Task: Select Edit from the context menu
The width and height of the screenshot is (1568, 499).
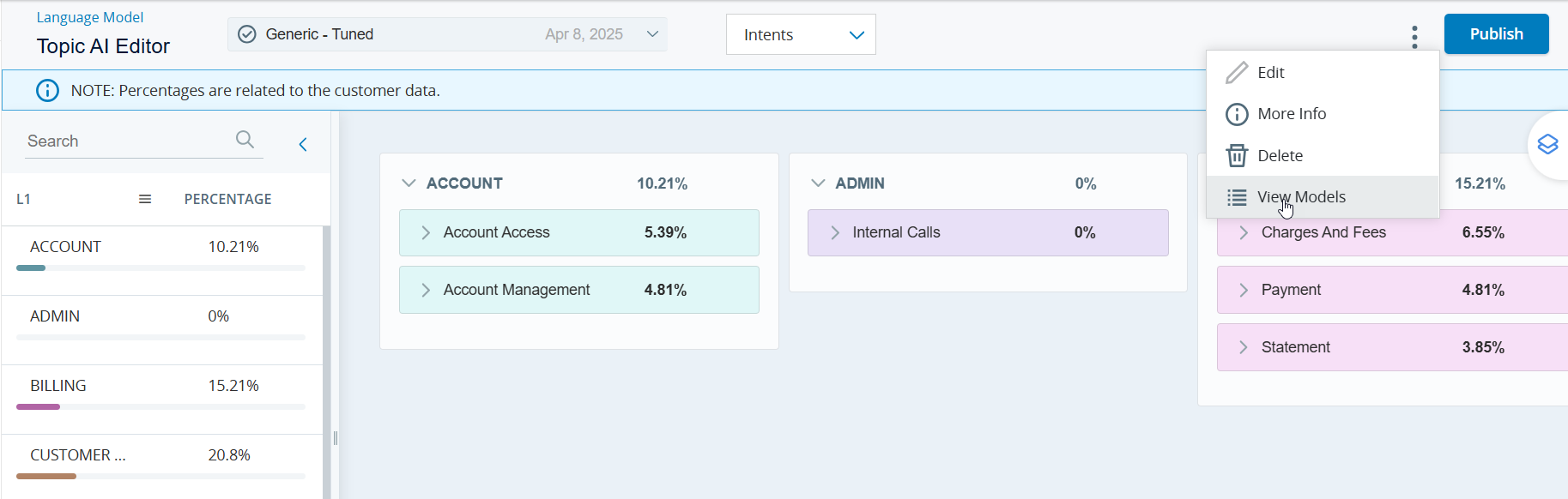Action: click(1270, 73)
